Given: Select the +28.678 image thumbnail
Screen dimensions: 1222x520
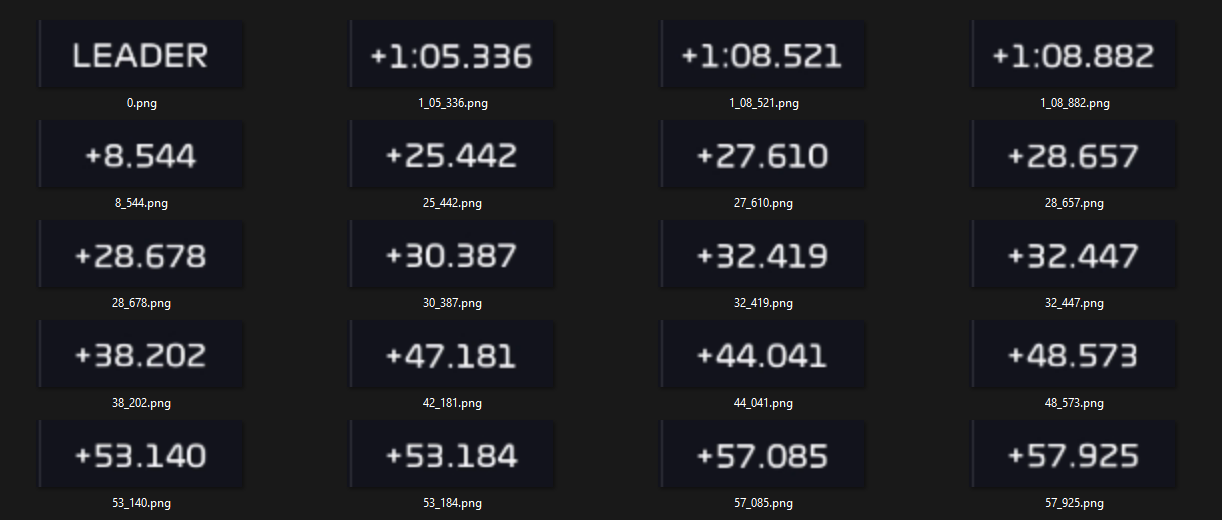Looking at the screenshot, I should click(141, 255).
